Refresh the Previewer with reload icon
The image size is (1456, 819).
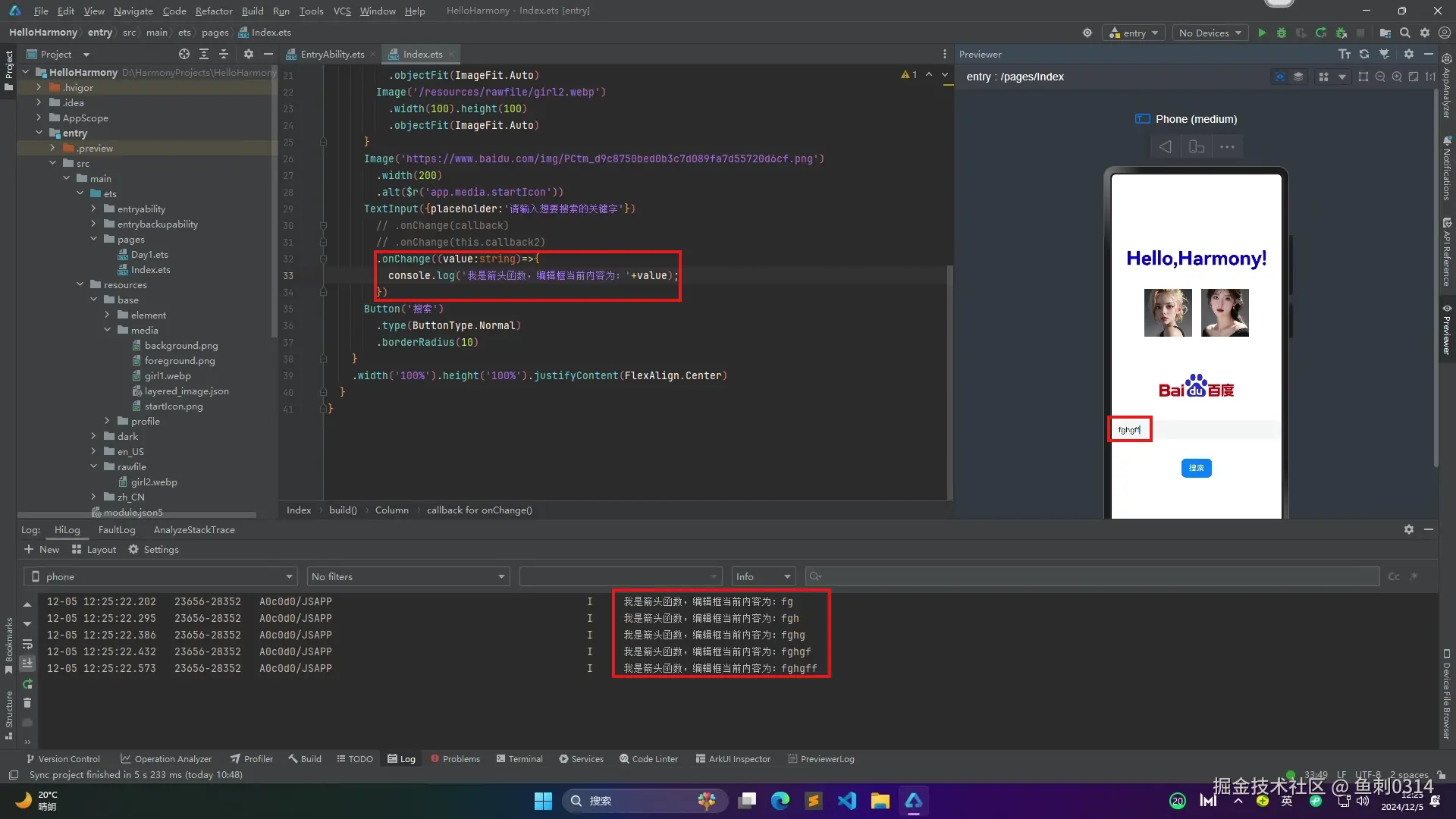[x=1364, y=54]
